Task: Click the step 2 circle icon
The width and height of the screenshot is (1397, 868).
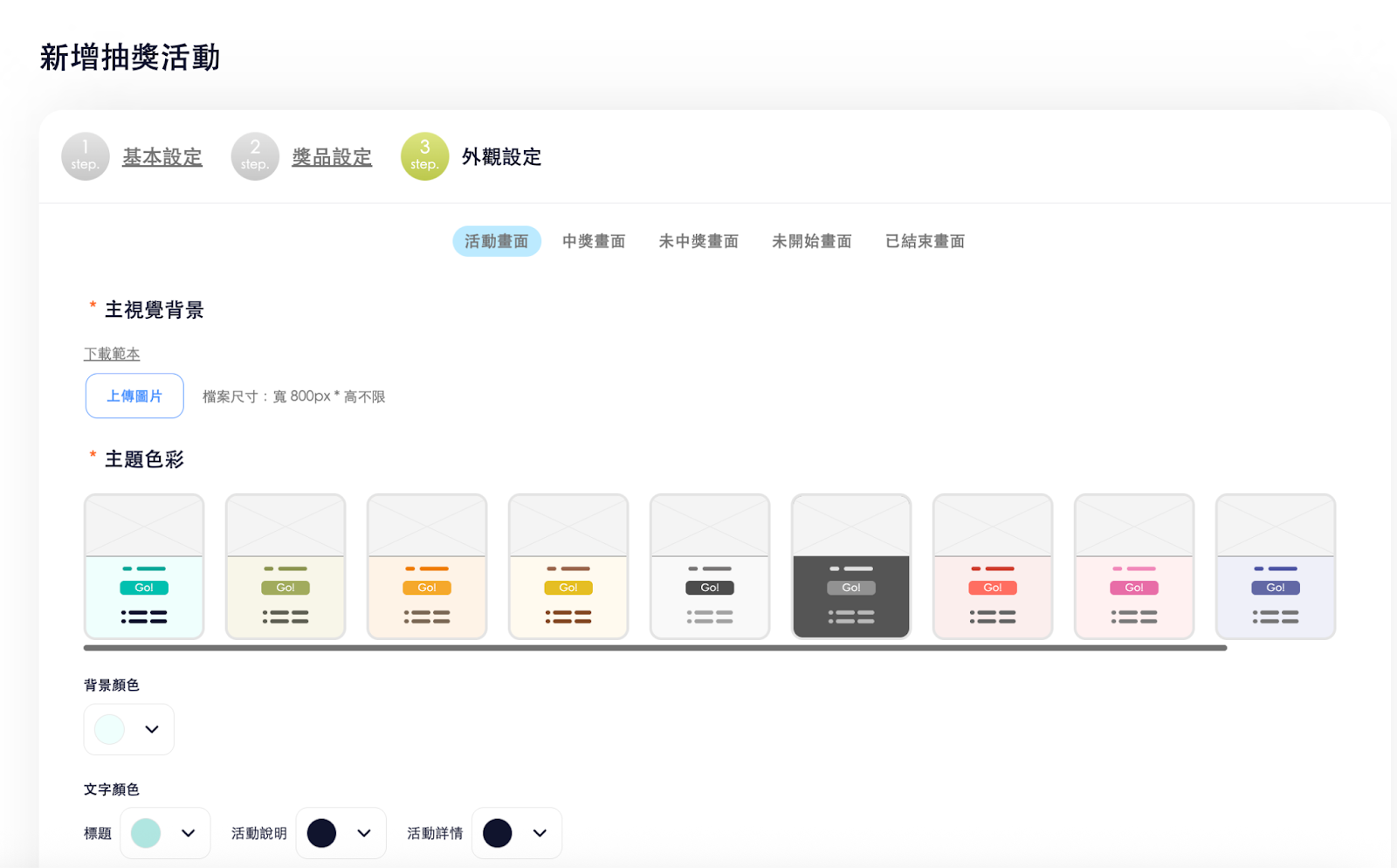Action: pyautogui.click(x=254, y=156)
